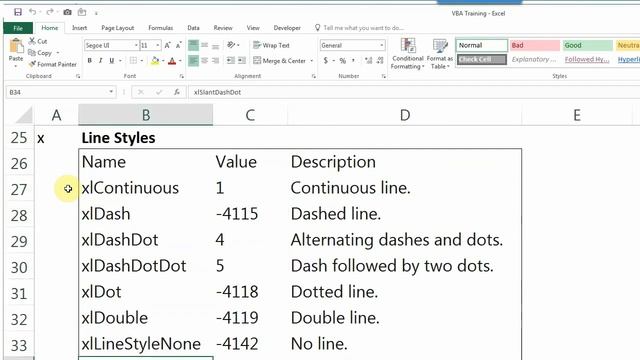Open the Merge & Center dropdown arrow
640x360 pixels.
pyautogui.click(x=312, y=61)
